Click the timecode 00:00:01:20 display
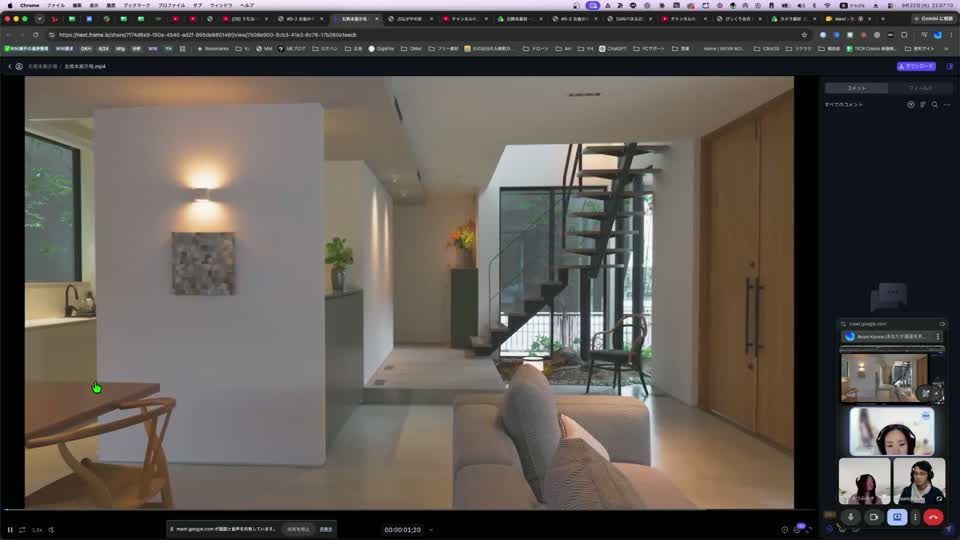The width and height of the screenshot is (960, 540). 402,530
